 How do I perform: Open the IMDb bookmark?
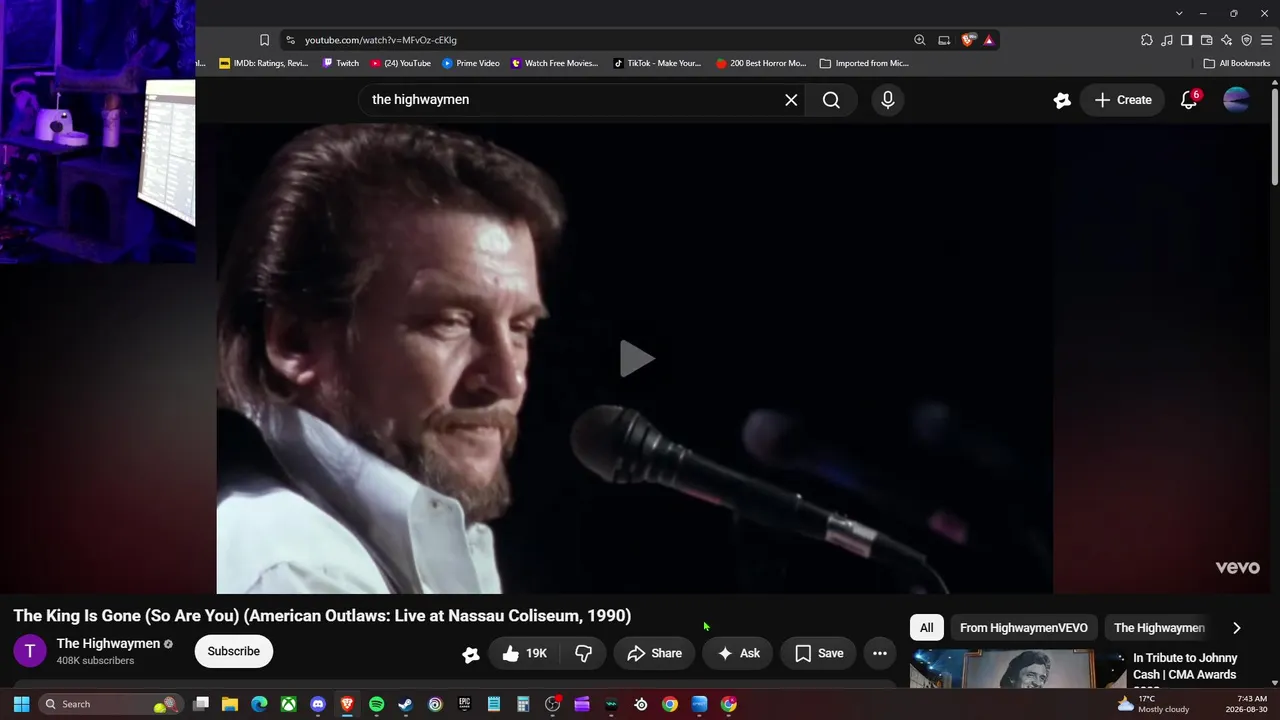tap(264, 63)
